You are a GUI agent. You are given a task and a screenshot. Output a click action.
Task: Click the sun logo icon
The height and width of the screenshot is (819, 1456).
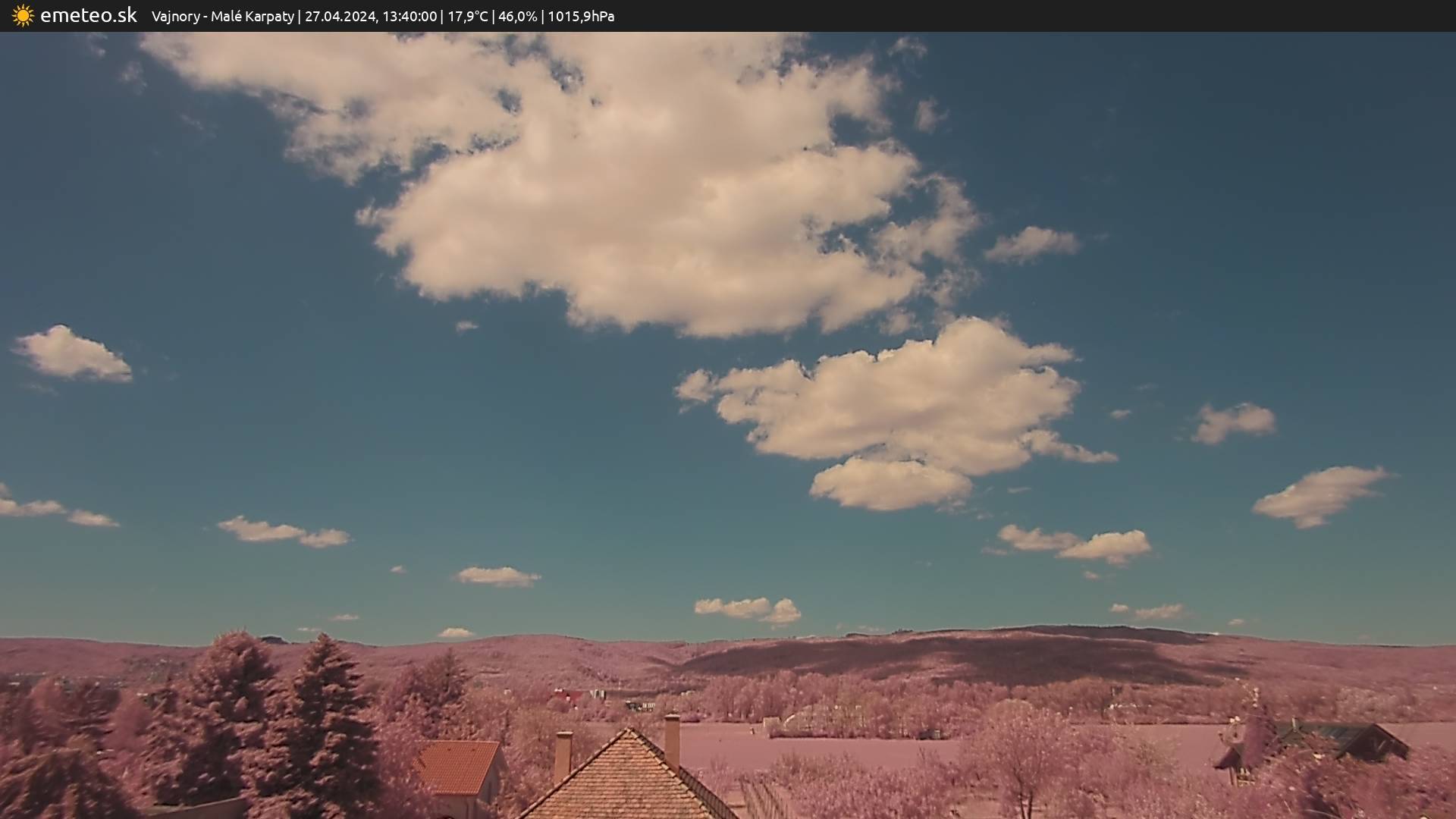pyautogui.click(x=23, y=16)
